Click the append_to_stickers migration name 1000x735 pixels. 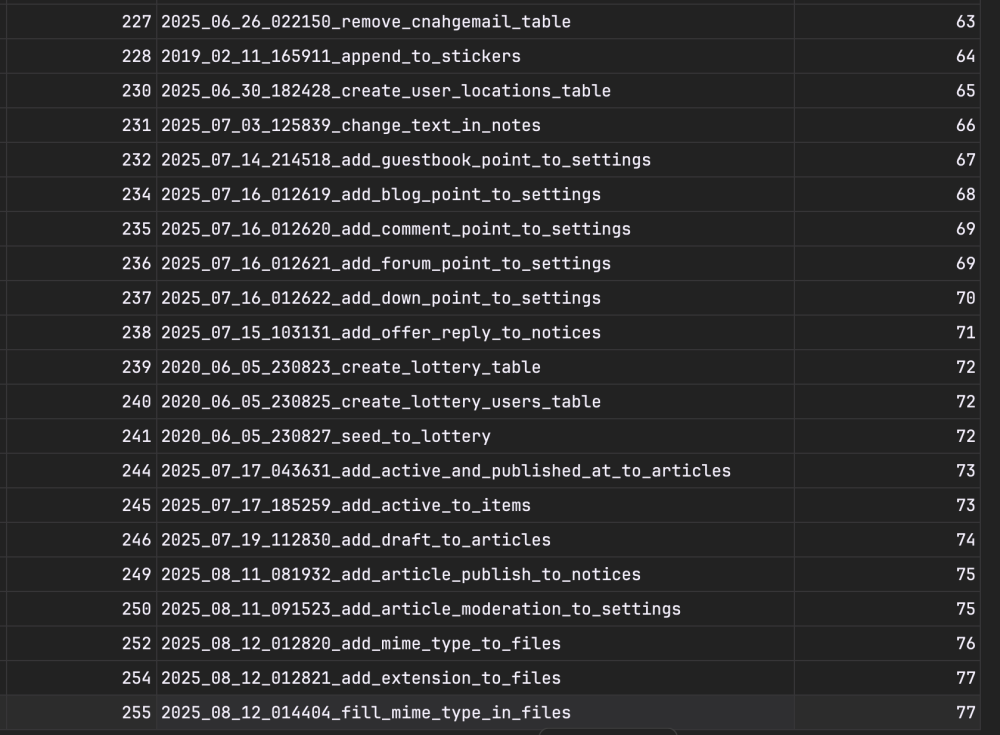(x=341, y=56)
